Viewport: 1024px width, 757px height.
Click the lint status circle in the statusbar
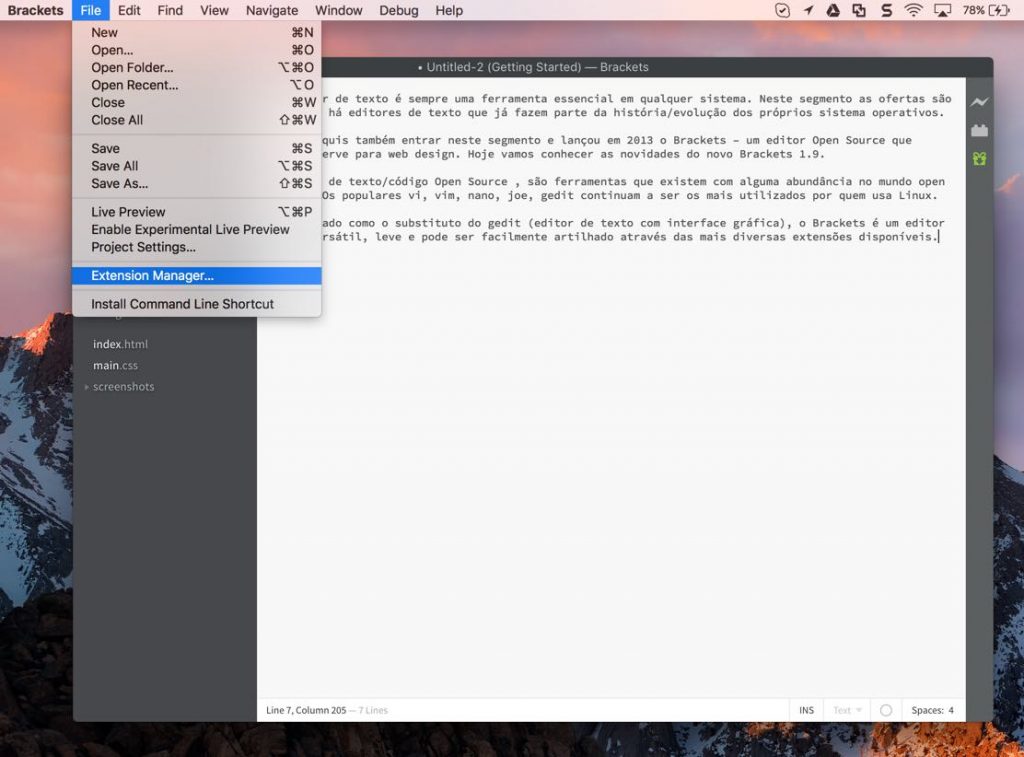click(886, 710)
